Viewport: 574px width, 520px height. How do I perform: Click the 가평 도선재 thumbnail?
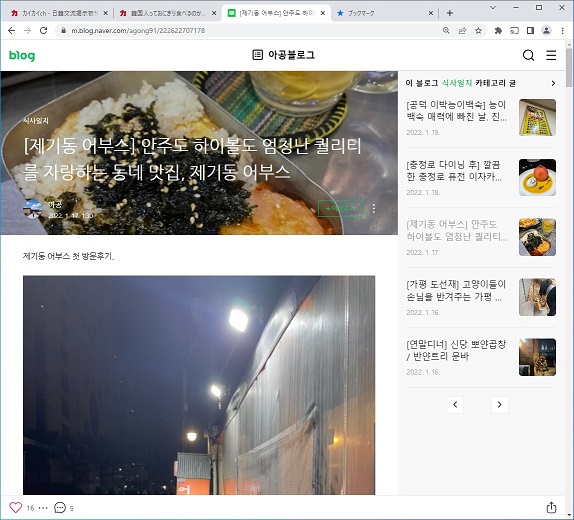(x=537, y=297)
